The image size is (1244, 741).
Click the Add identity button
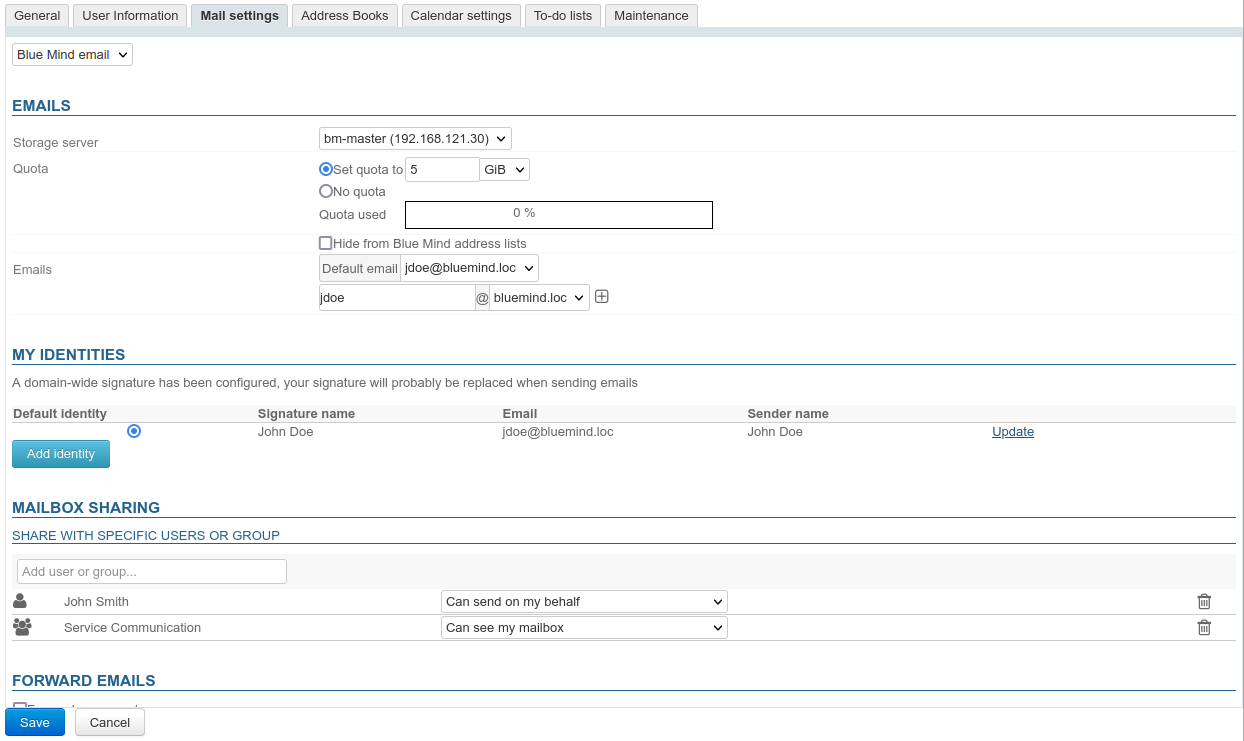pyautogui.click(x=61, y=454)
